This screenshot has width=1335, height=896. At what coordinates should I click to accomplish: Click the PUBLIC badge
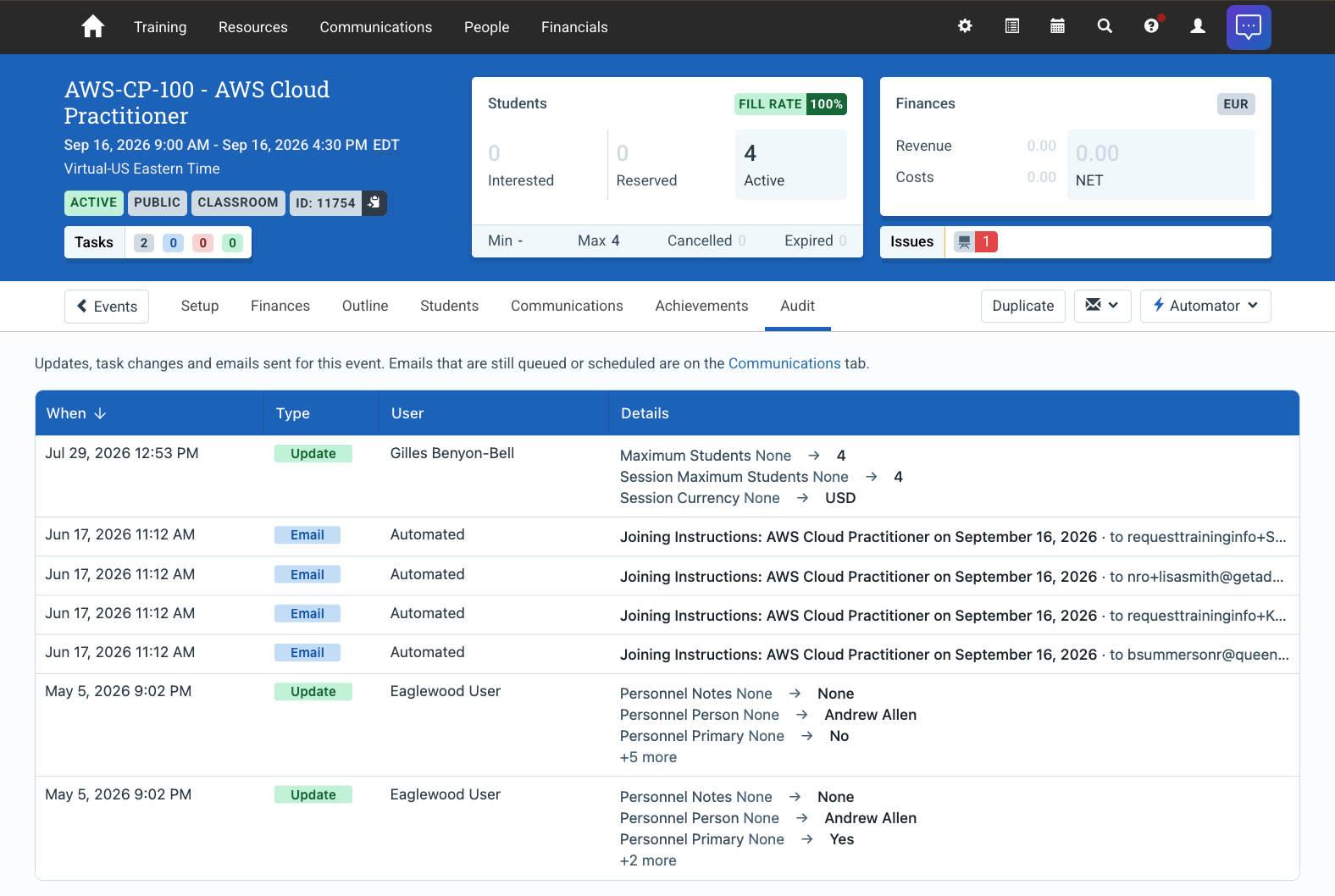coord(158,202)
